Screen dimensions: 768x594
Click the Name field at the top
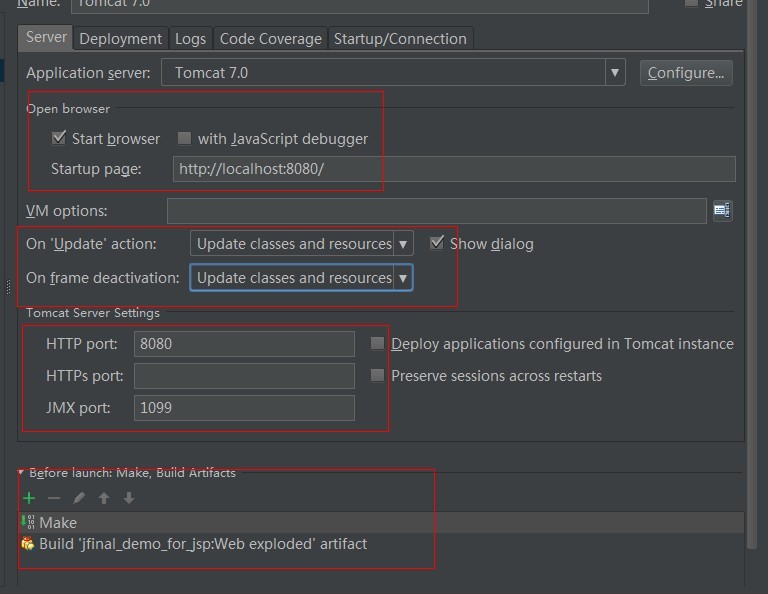(360, 4)
